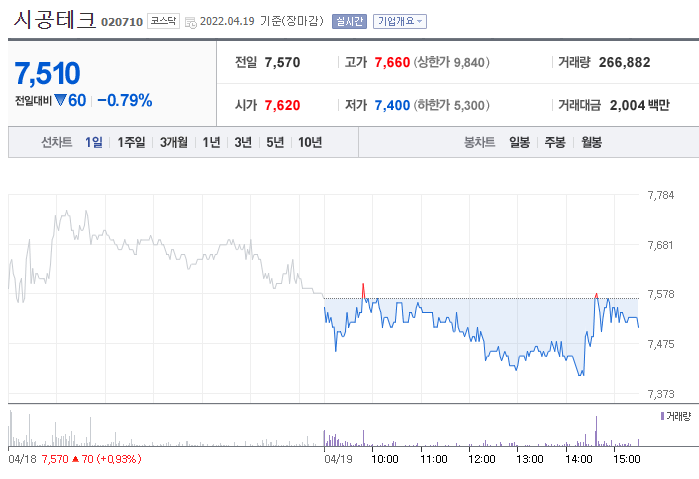
Task: Click the 12:00 time axis label
Action: 482,459
